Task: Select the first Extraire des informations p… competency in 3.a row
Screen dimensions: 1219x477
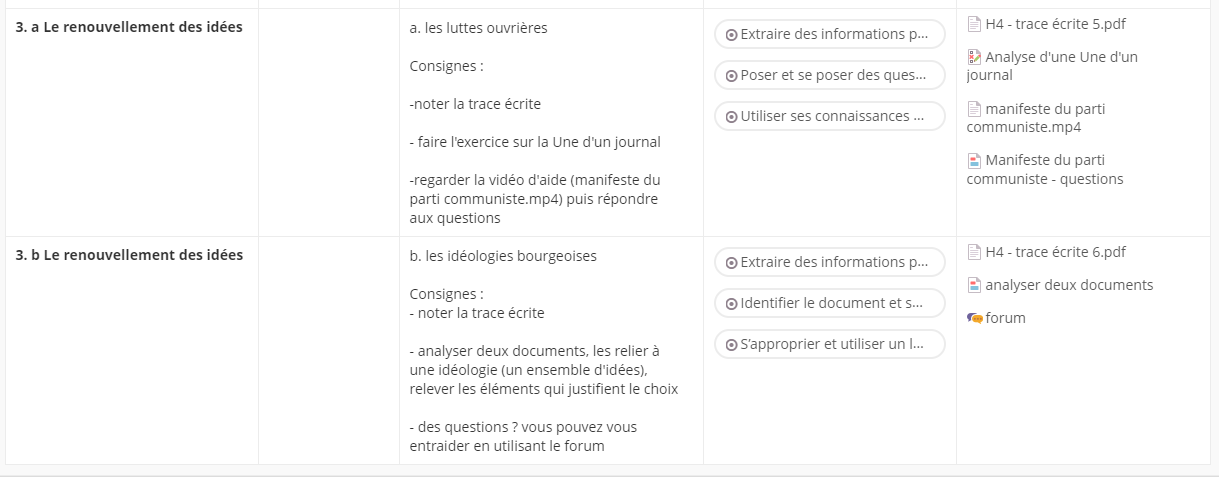Action: click(829, 34)
